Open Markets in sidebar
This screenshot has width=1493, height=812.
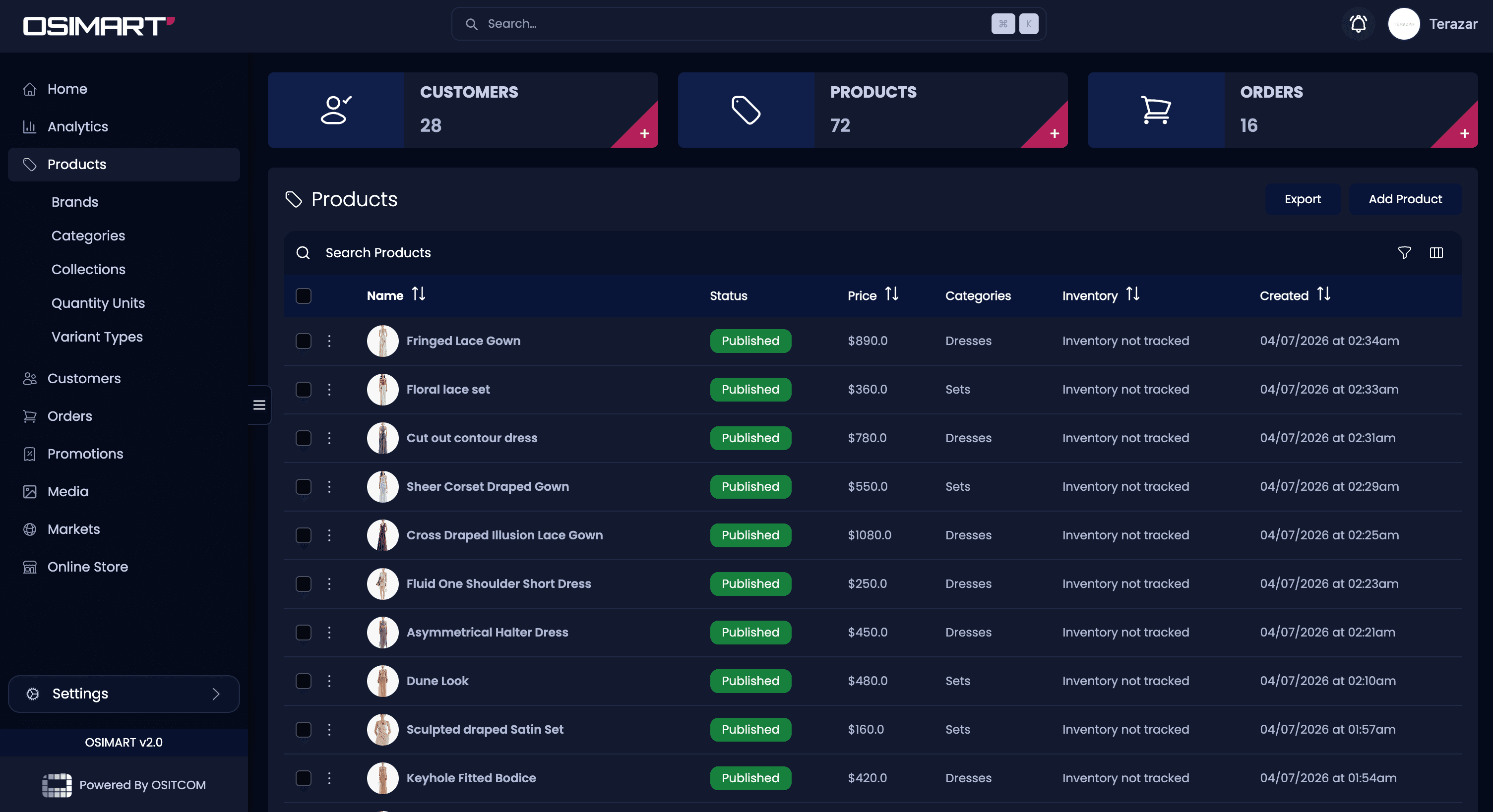click(x=124, y=529)
